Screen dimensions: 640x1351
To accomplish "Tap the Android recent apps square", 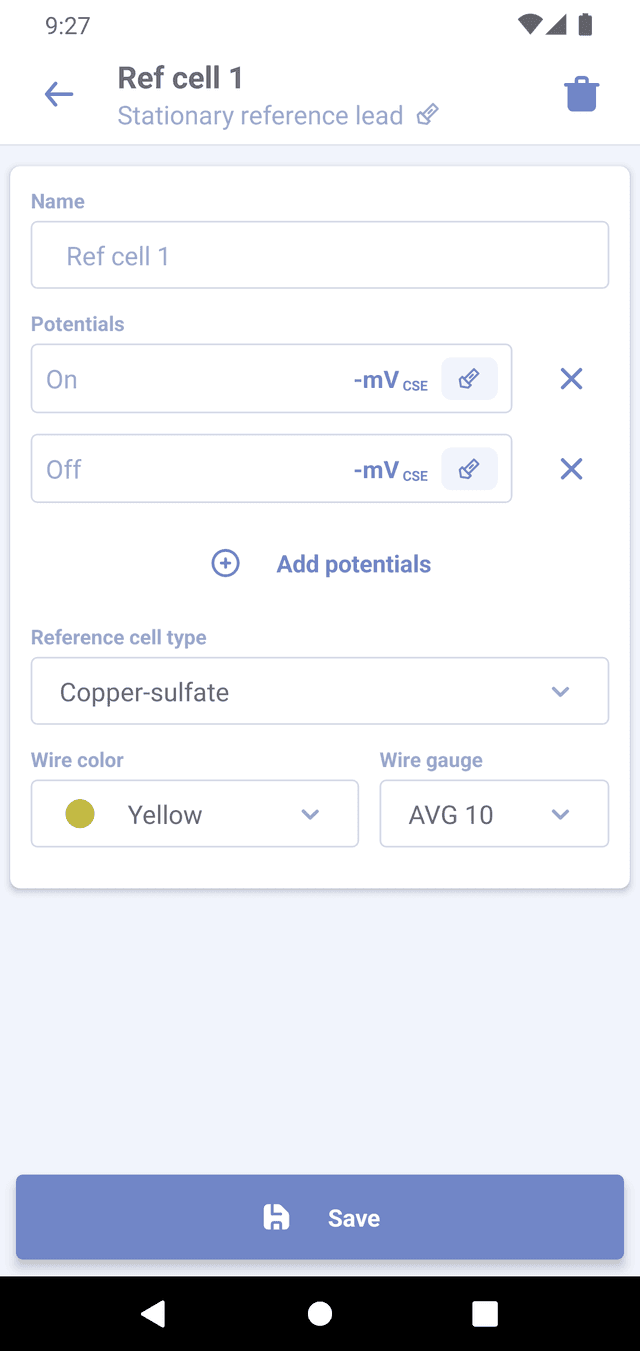I will pyautogui.click(x=485, y=1313).
